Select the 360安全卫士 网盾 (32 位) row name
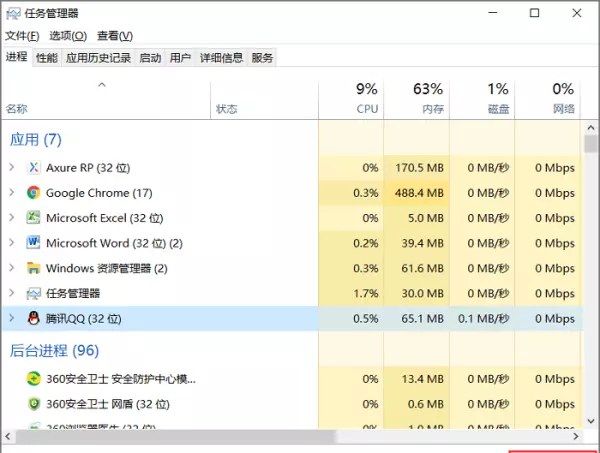 pos(108,404)
